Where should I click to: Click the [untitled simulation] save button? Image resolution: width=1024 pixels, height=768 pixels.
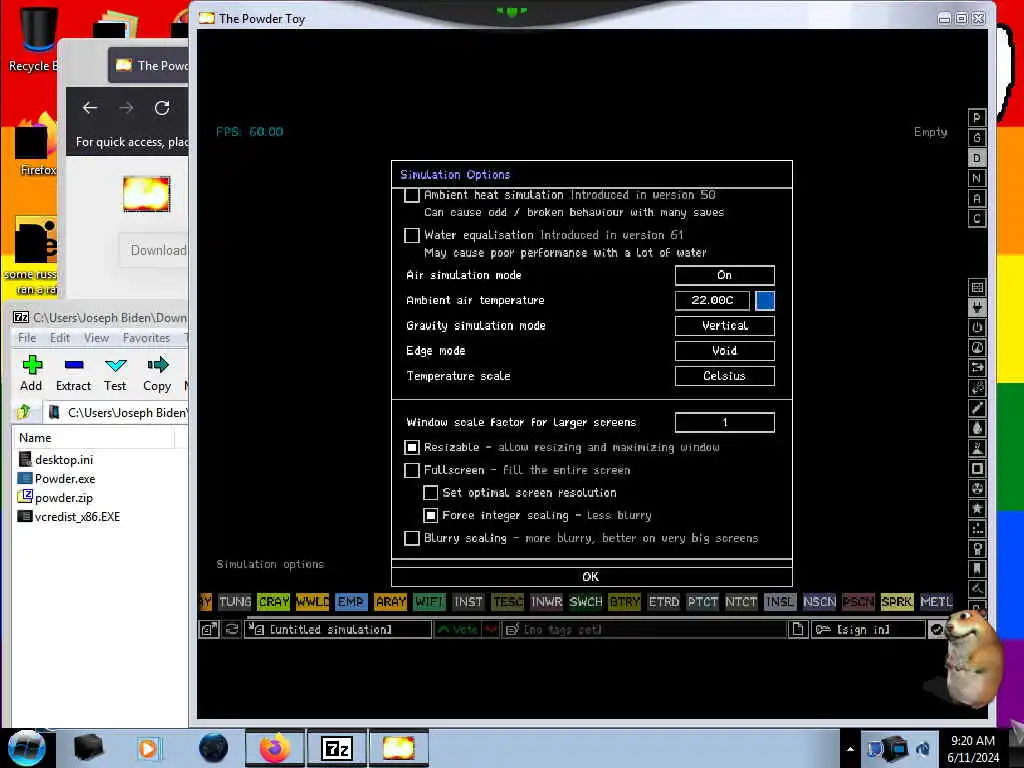(x=338, y=630)
